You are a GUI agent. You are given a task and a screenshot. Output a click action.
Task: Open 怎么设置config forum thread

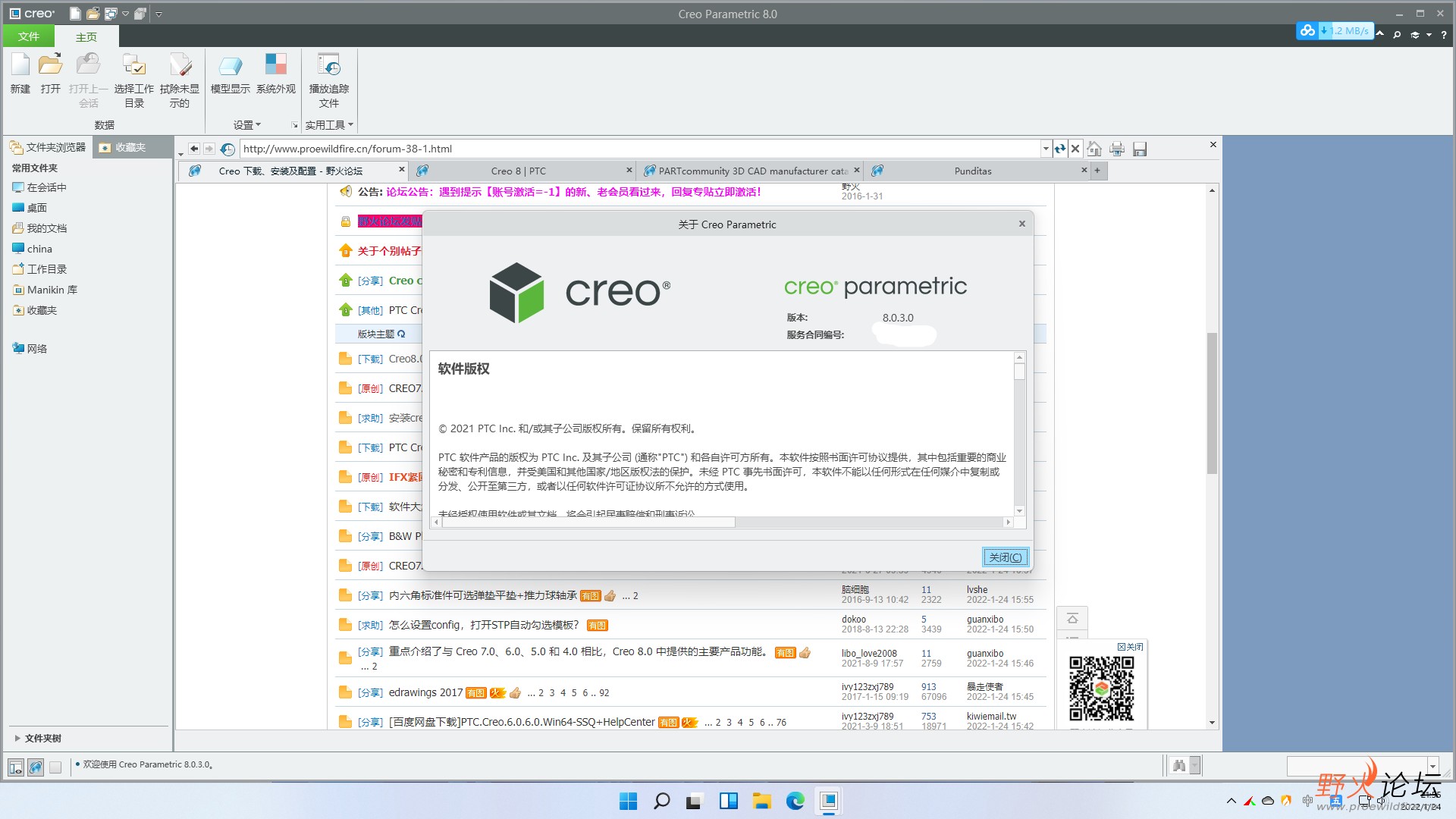coord(484,625)
